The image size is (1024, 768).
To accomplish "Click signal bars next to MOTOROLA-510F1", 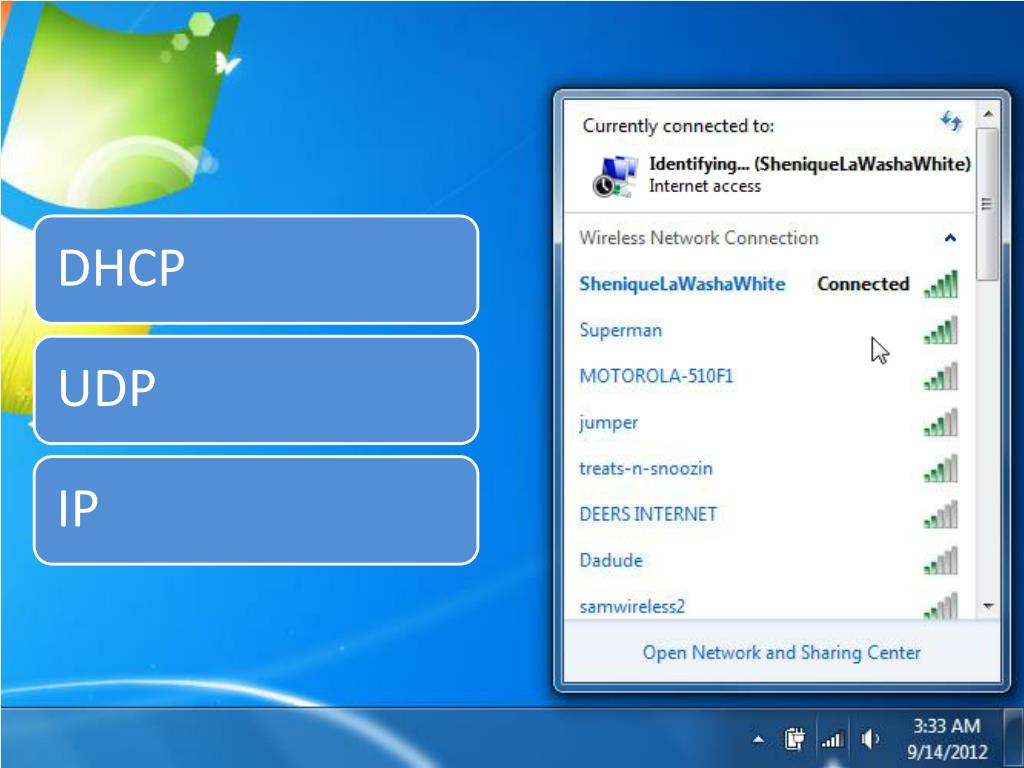I will coord(941,376).
